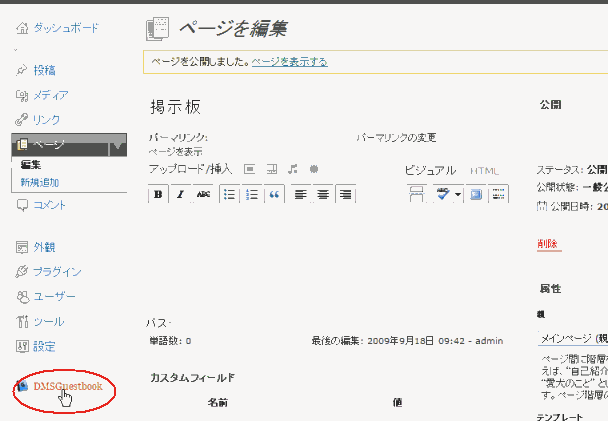Click the appearance icon beside 外観
608x421 pixels.
pos(22,247)
